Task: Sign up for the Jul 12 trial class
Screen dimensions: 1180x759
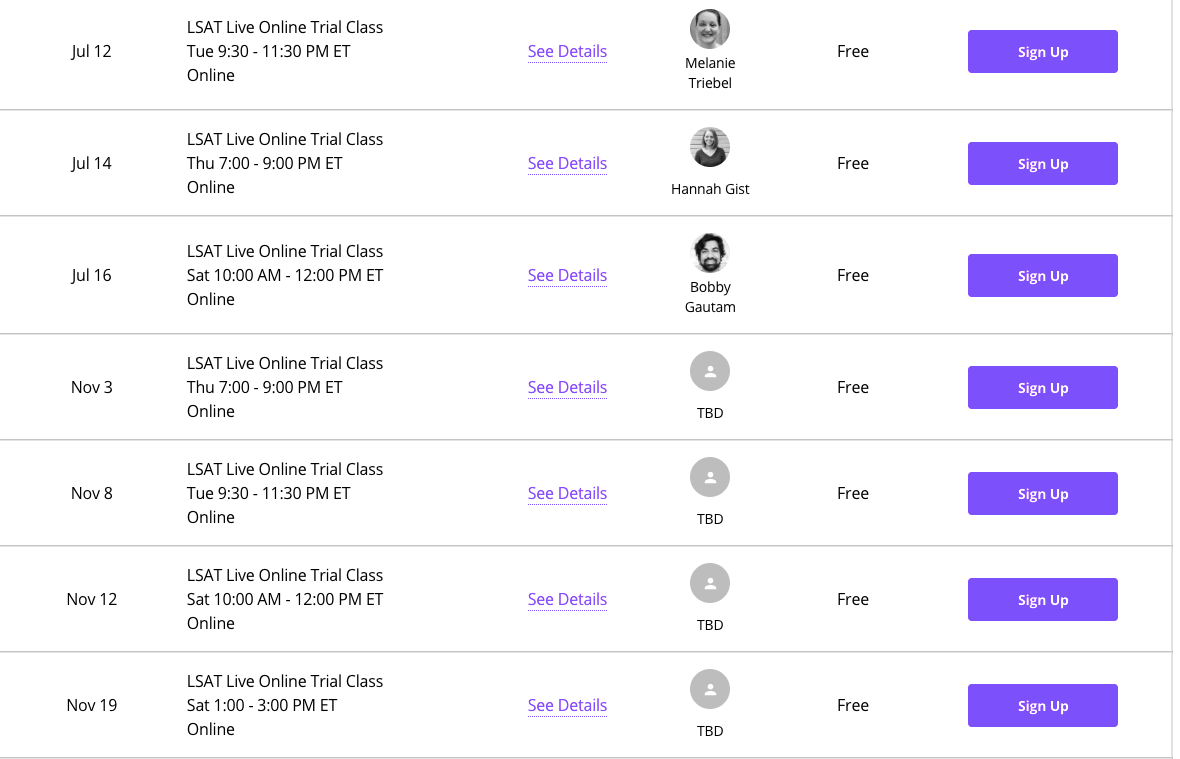Action: coord(1042,52)
